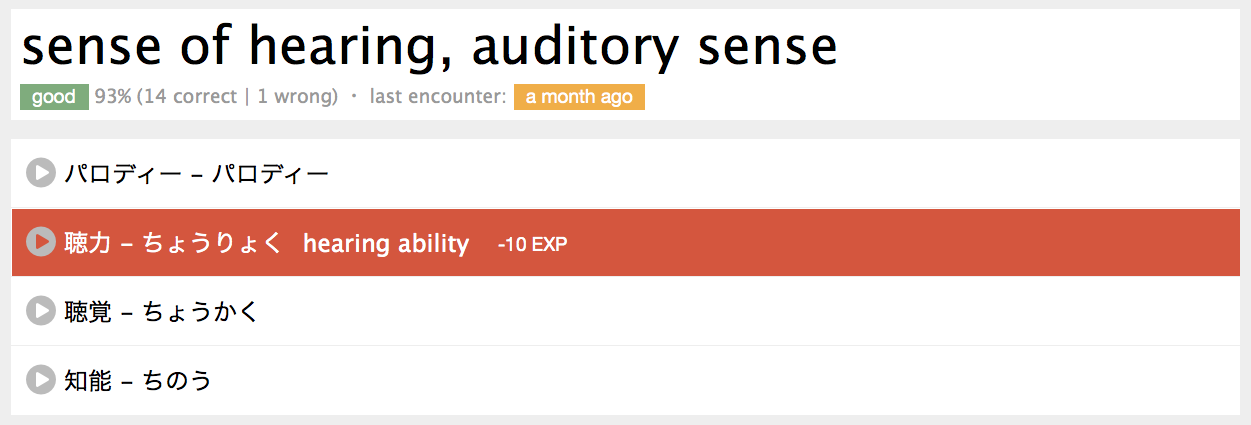
Task: Click the 93% accuracy statistic
Action: point(113,97)
